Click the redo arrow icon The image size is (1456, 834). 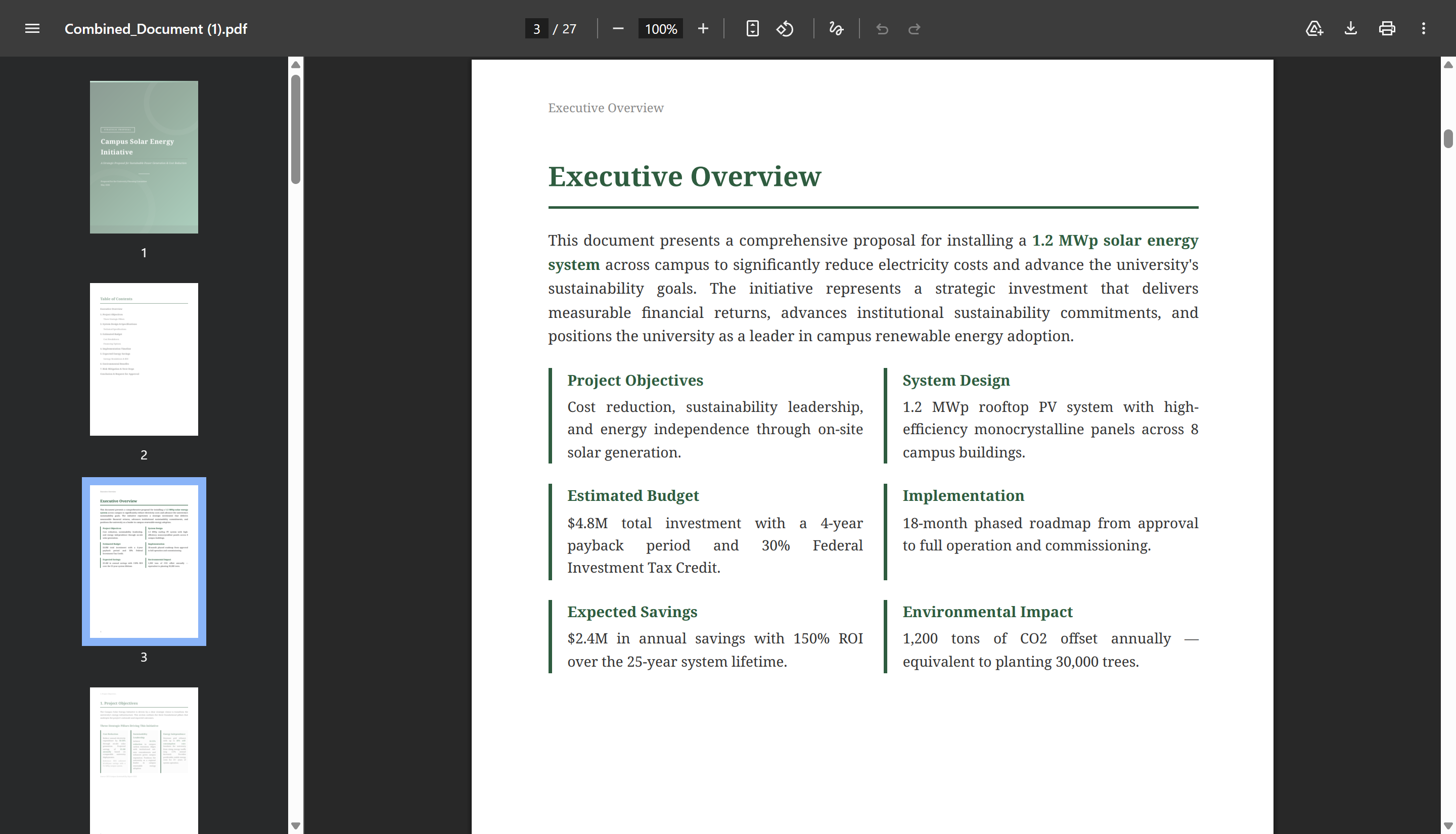tap(914, 29)
